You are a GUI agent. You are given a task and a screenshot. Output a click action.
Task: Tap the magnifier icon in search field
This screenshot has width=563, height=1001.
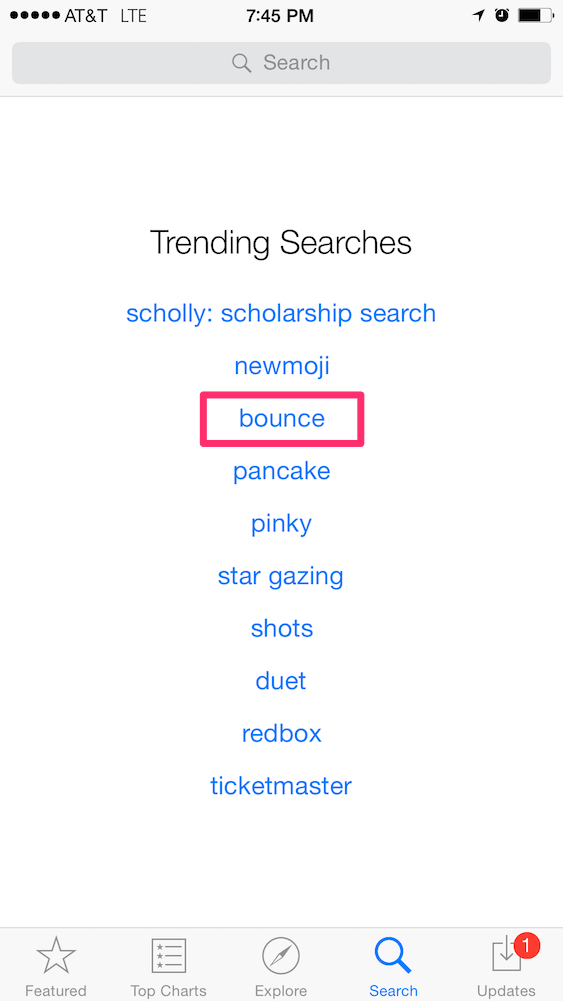pos(241,63)
